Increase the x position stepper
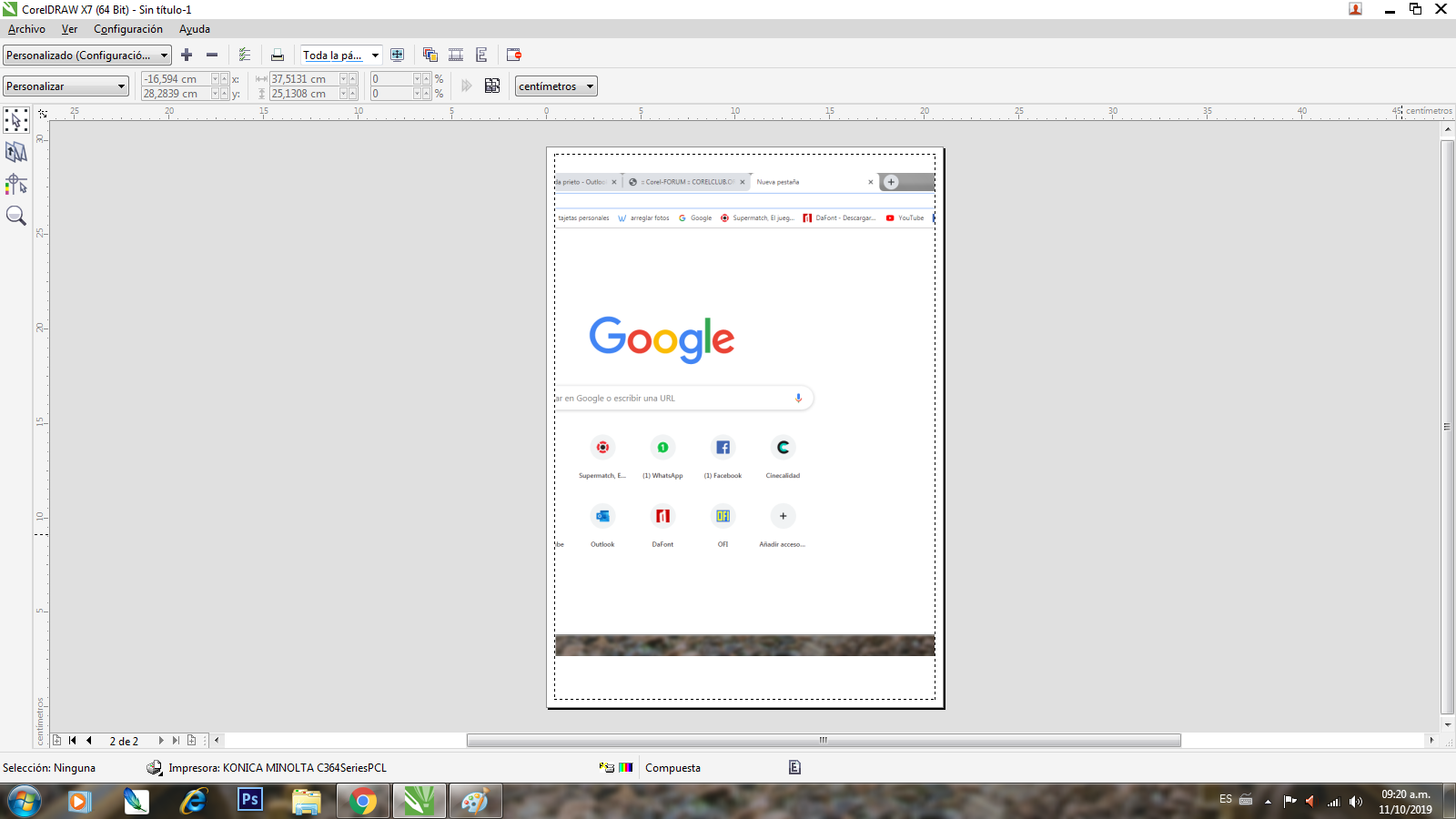1456x819 pixels. click(x=225, y=79)
